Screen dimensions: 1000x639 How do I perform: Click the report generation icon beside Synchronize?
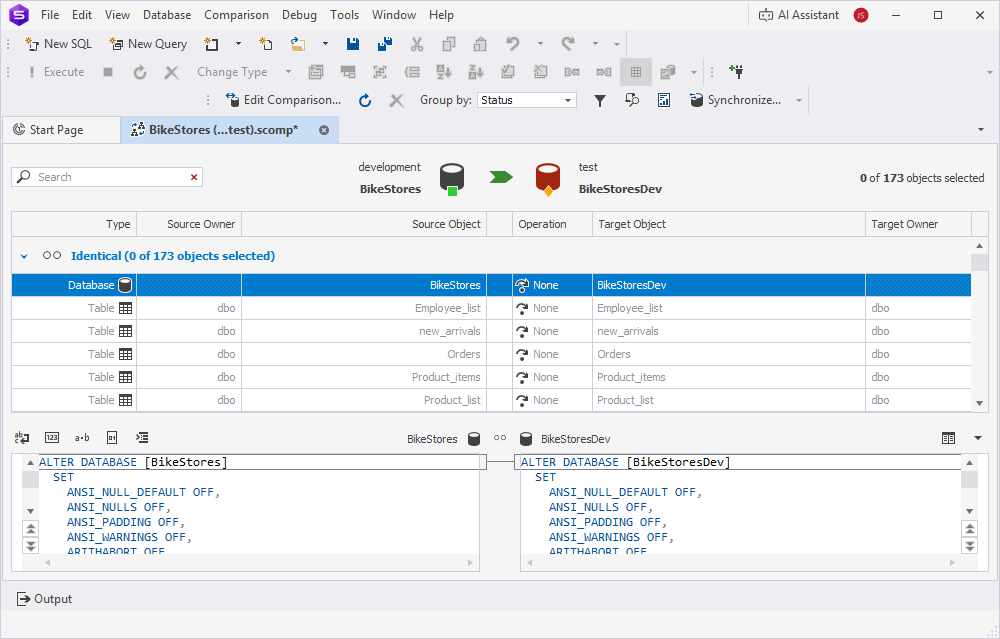tap(664, 100)
